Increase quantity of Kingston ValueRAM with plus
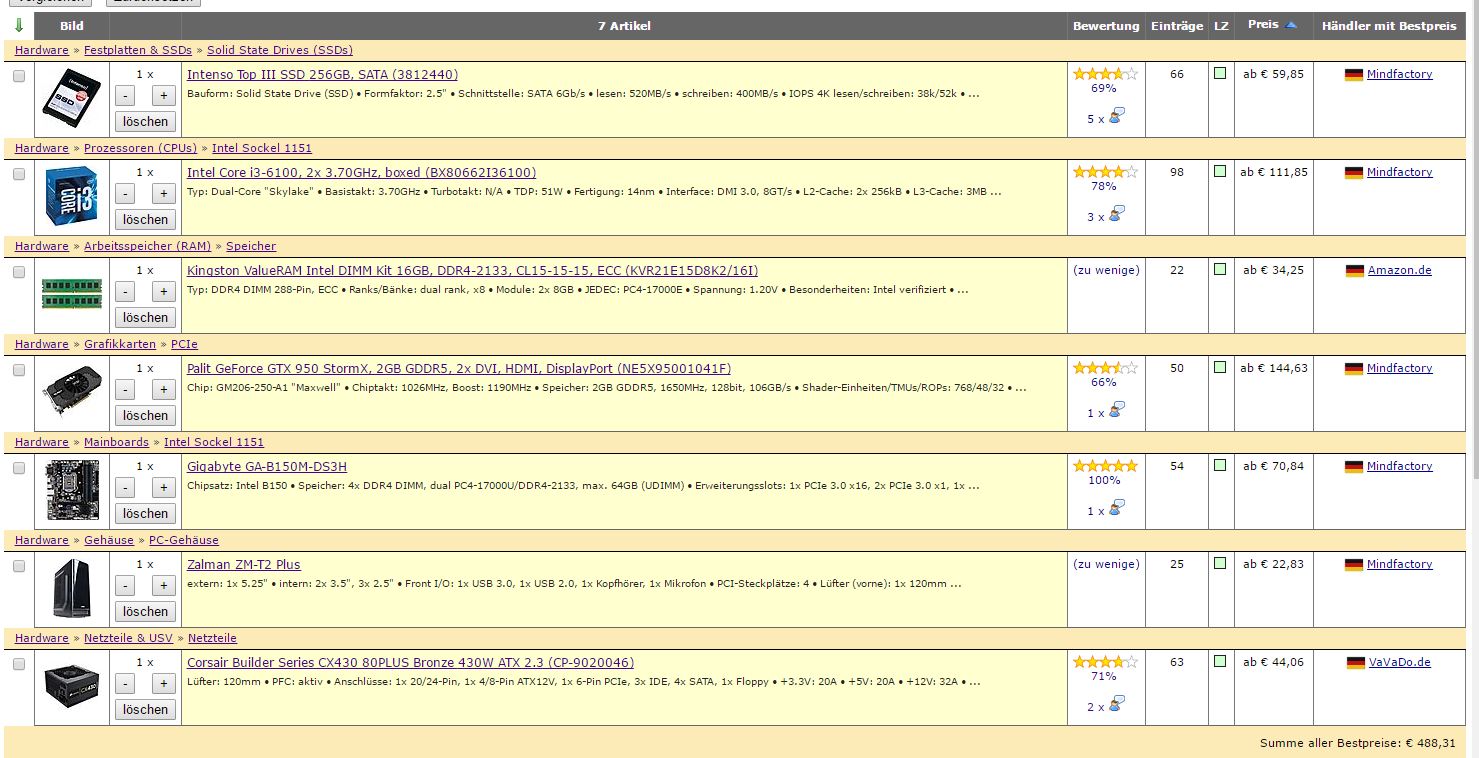 [x=163, y=292]
